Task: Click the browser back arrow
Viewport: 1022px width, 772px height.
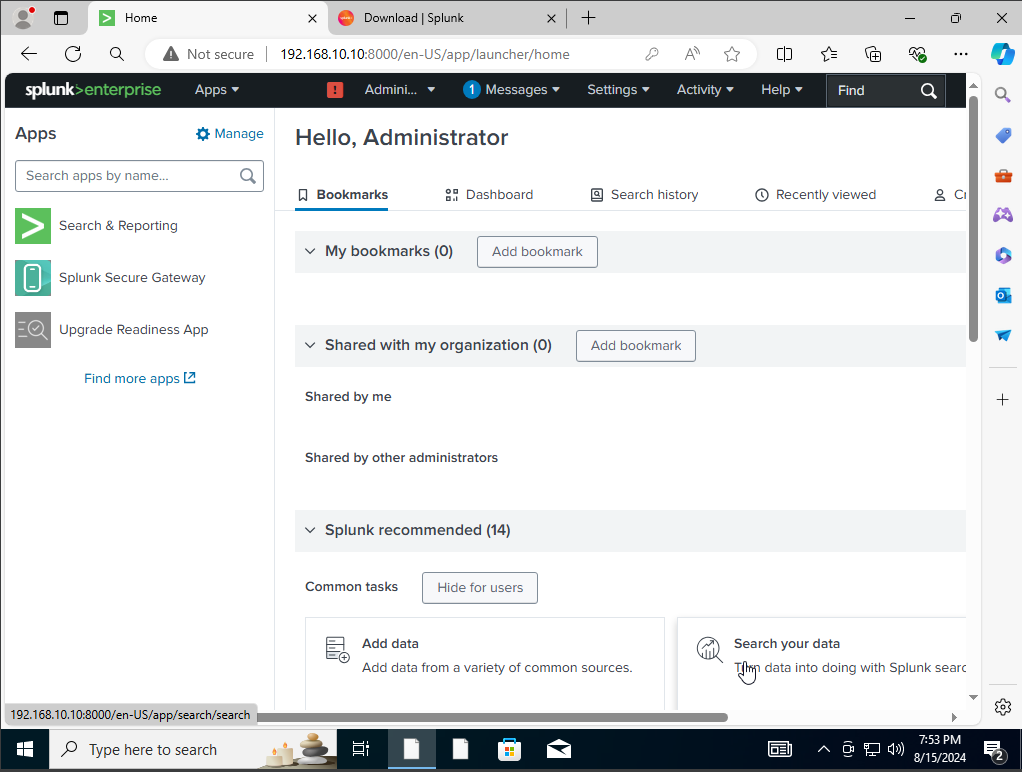Action: click(29, 54)
